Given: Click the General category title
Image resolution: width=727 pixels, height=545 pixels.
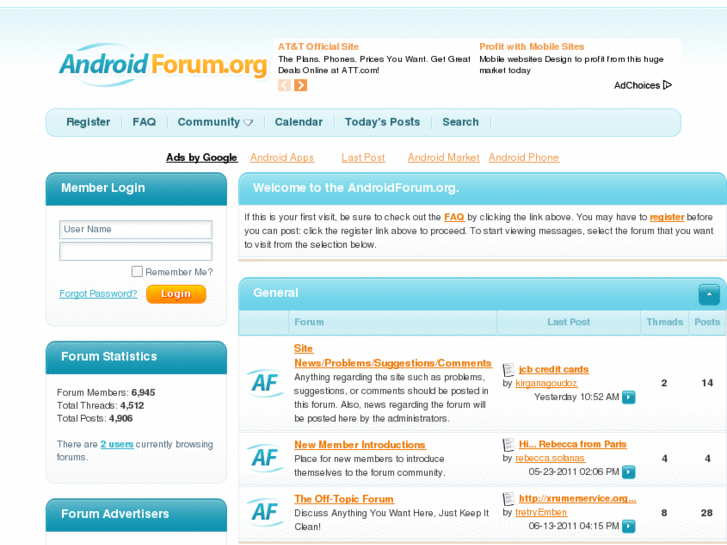Looking at the screenshot, I should coord(276,293).
